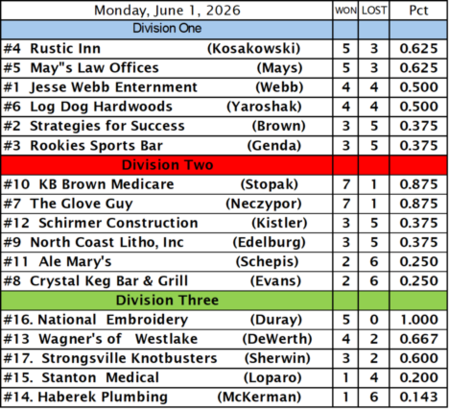Select the Monday, June 1, 2026 date header

167,10
